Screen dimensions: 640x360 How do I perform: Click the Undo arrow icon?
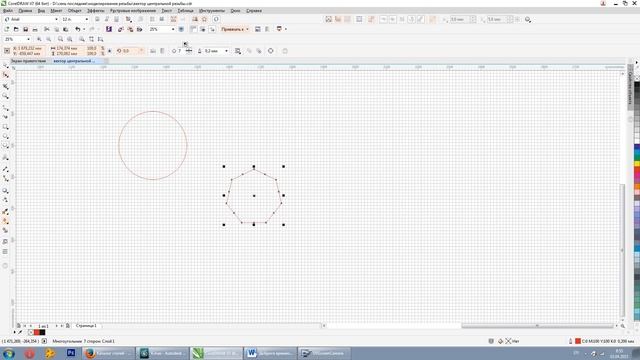click(x=77, y=29)
